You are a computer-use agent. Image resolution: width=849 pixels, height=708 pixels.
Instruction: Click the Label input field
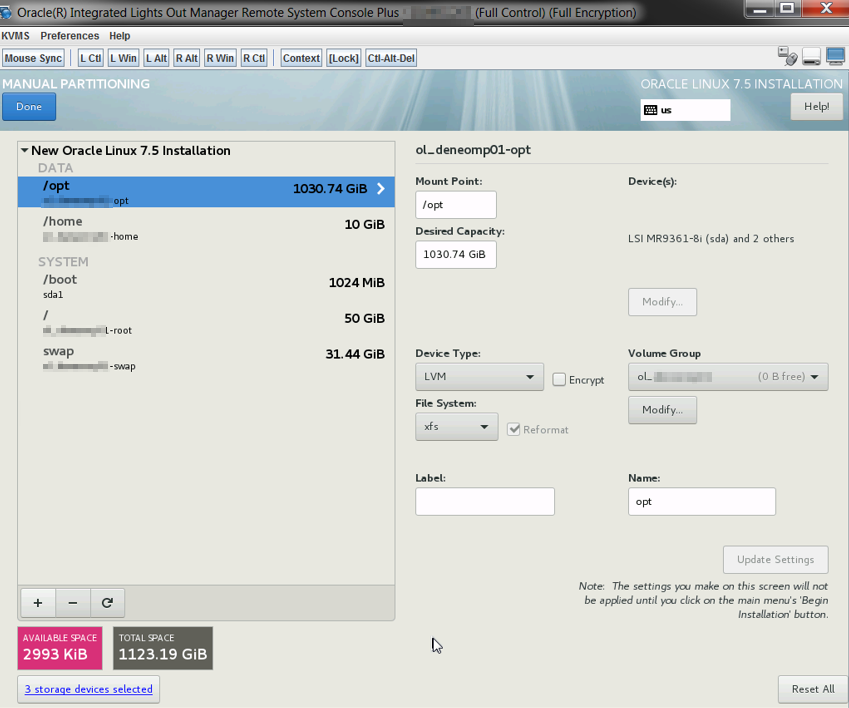[x=485, y=501]
